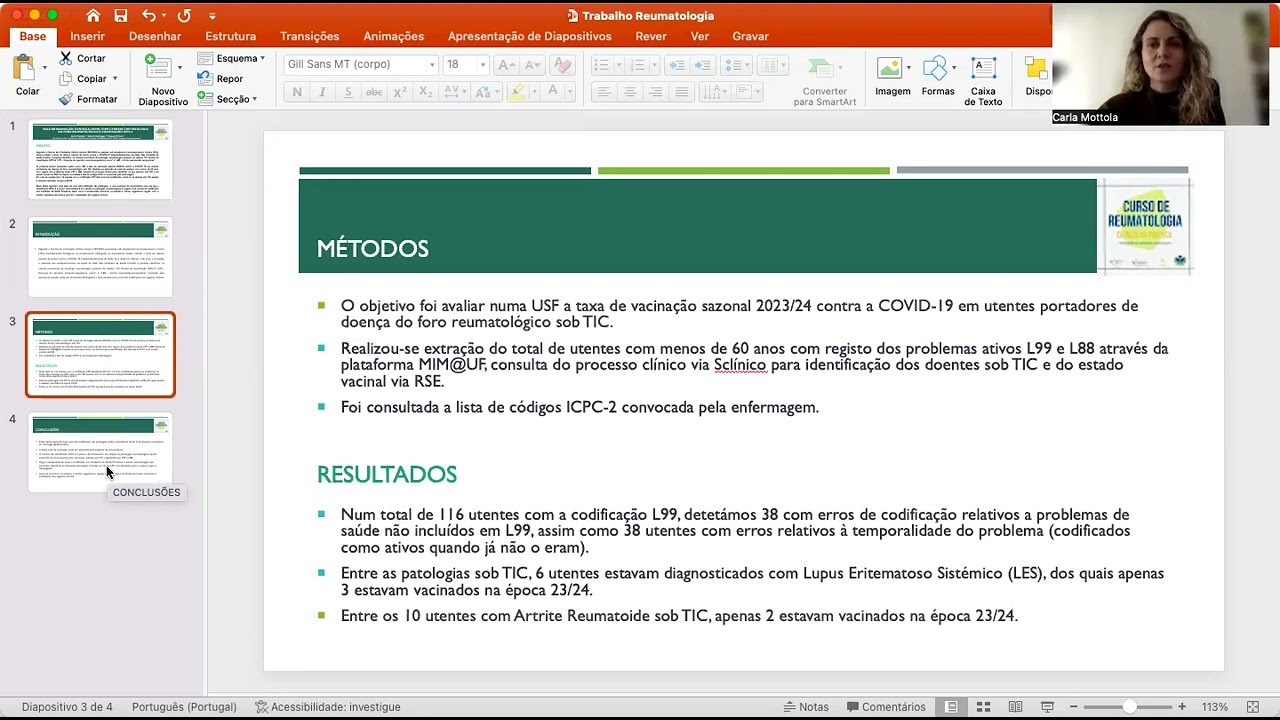
Task: Apply bulleted list formatting
Action: tap(601, 65)
